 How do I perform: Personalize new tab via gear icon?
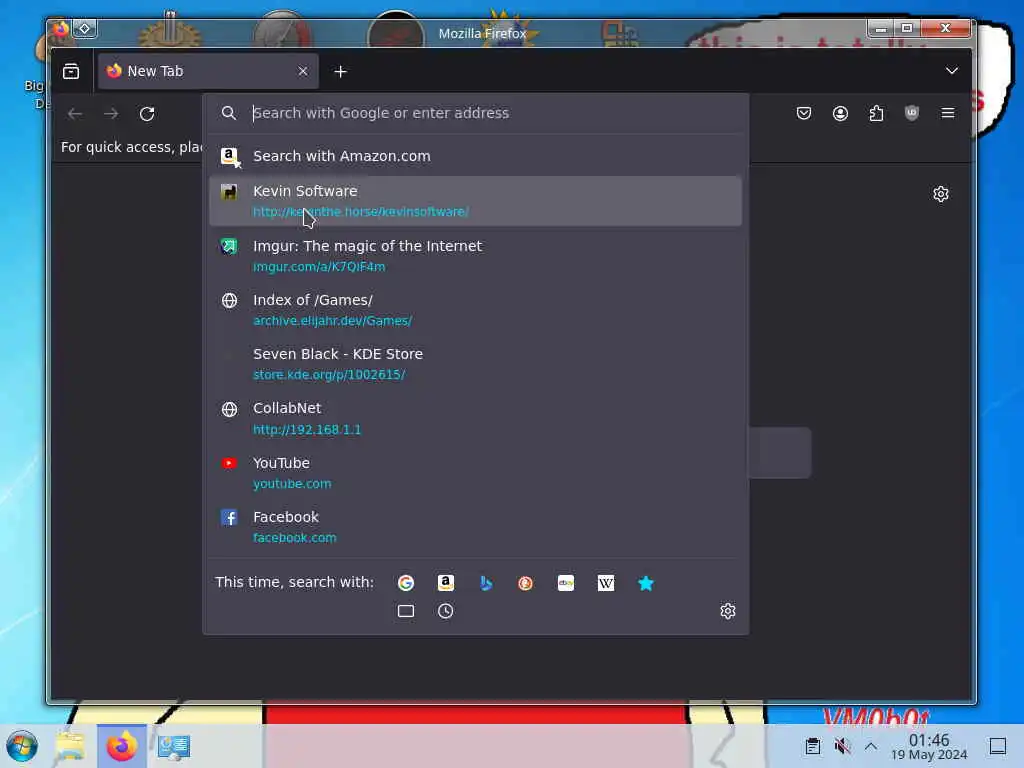point(940,194)
